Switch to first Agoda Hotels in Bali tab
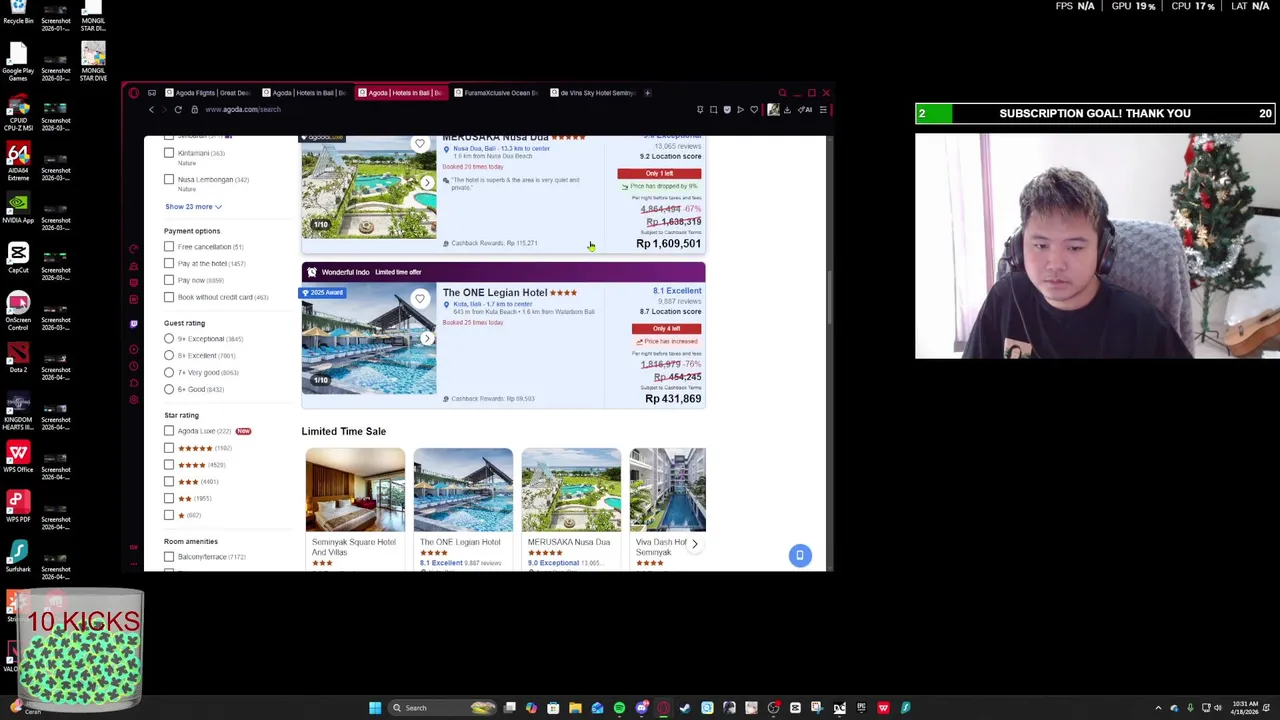Screen dimensions: 1280x720 pyautogui.click(x=304, y=93)
